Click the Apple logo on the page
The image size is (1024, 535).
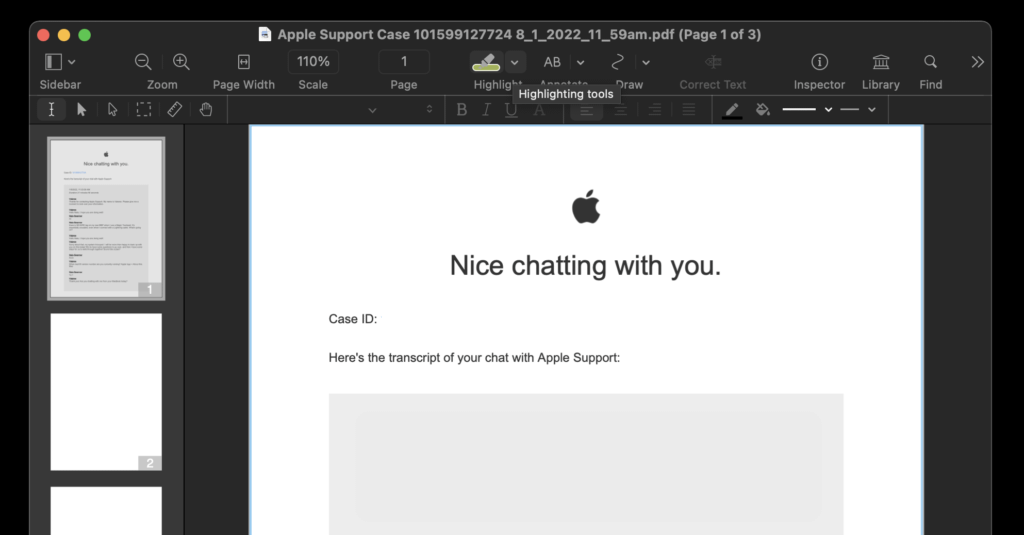click(586, 206)
